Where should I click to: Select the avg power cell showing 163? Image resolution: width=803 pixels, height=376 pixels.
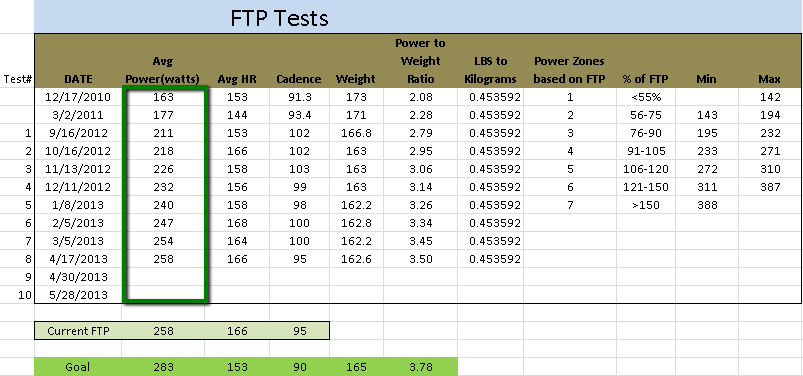(x=163, y=97)
